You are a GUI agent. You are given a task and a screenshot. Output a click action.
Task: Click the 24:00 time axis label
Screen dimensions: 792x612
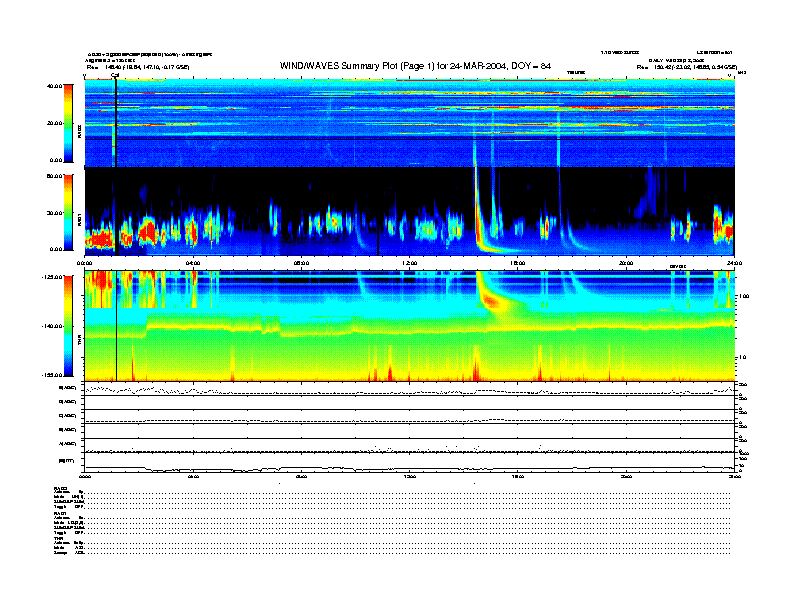click(733, 263)
